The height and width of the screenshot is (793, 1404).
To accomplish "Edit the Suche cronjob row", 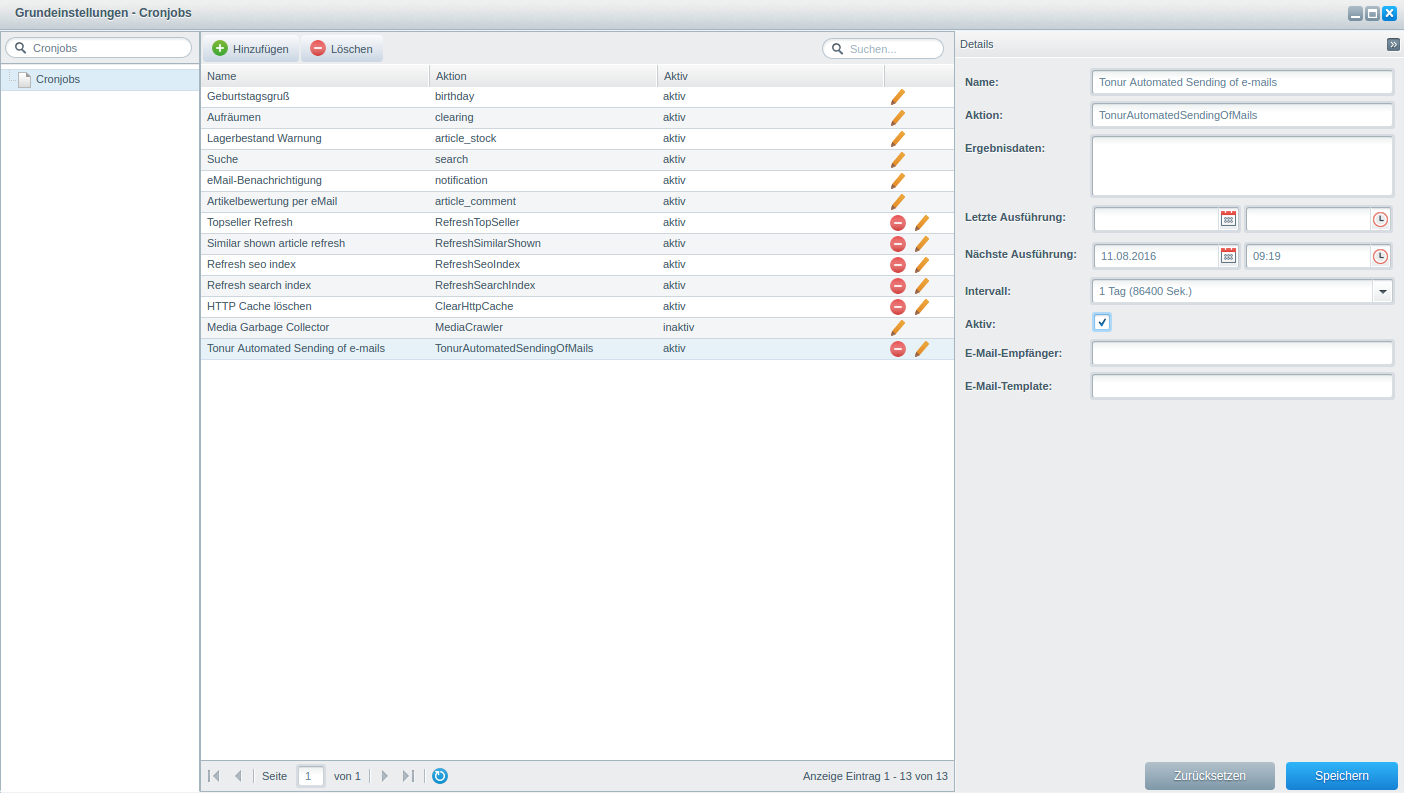I will 898,160.
